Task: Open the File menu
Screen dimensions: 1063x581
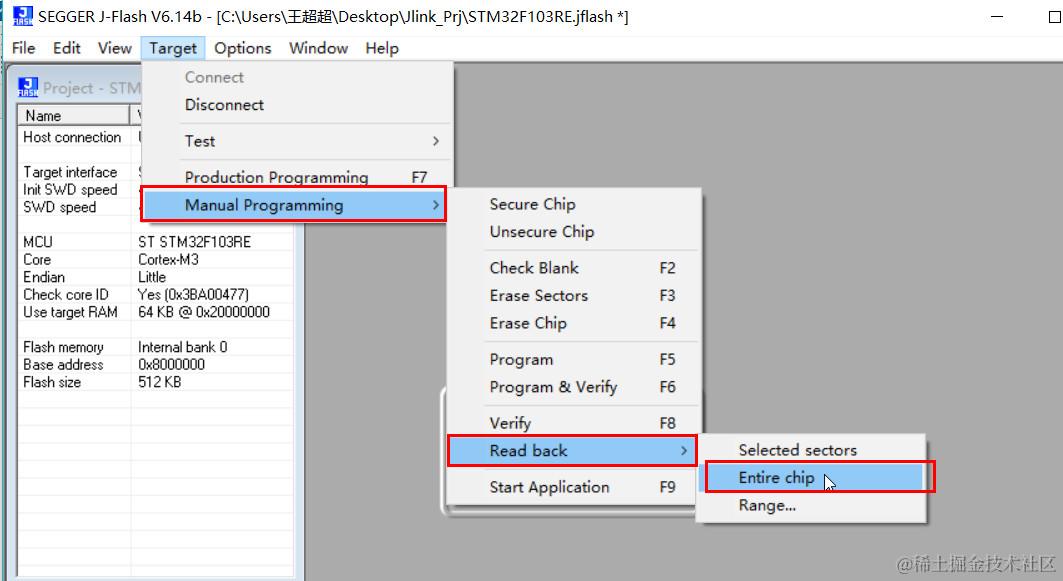Action: tap(24, 48)
